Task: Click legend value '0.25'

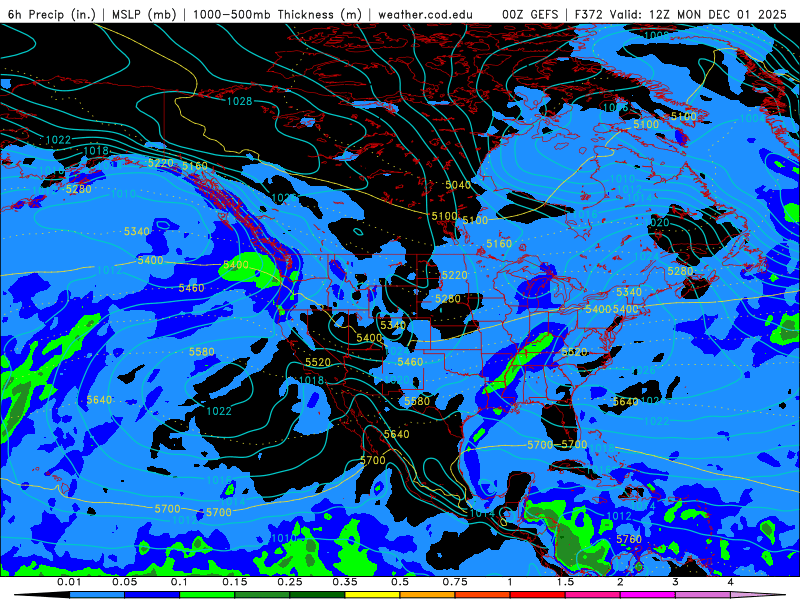Action: pyautogui.click(x=290, y=582)
